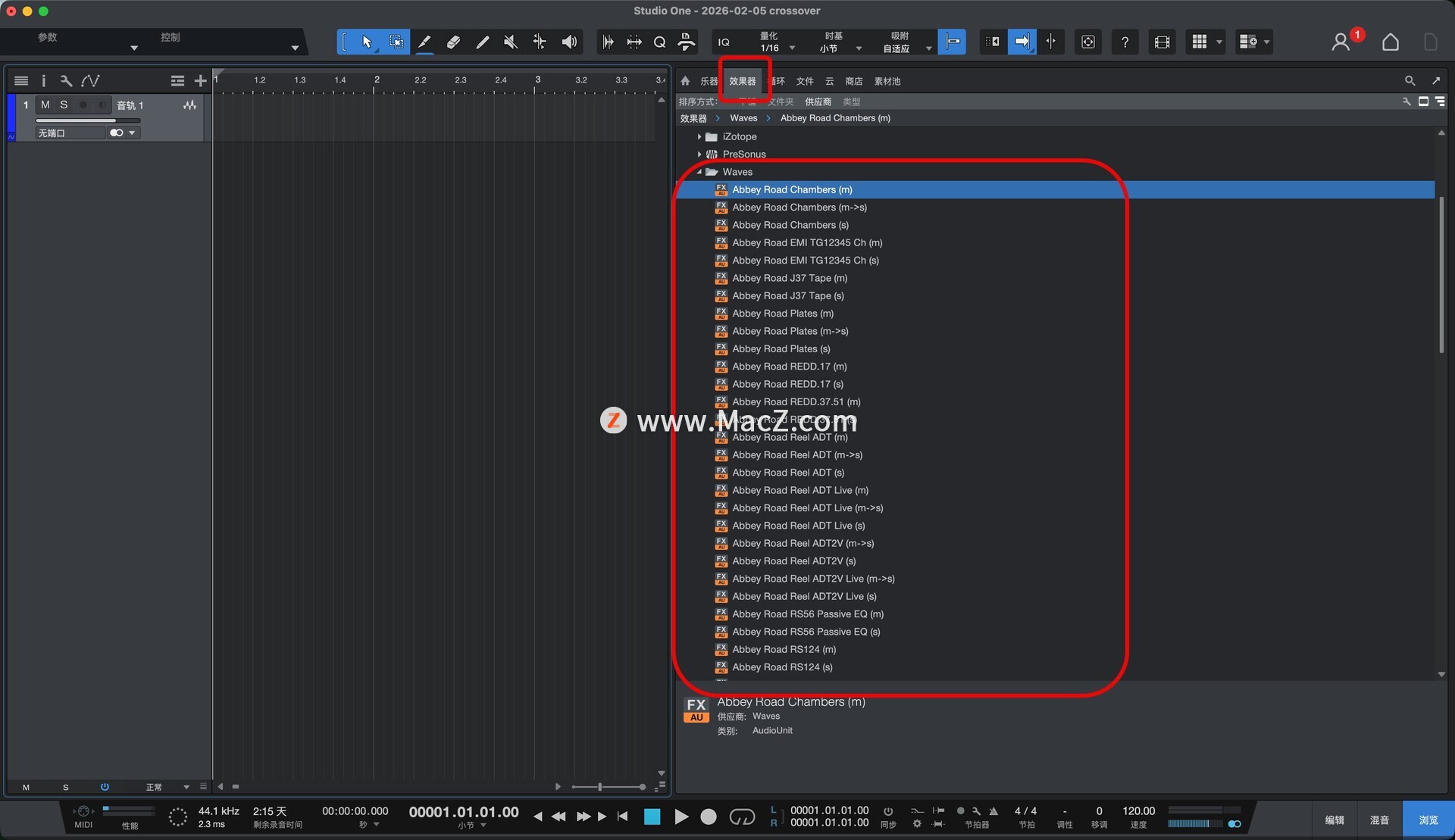Click the browser search magnifier icon

pos(1410,80)
